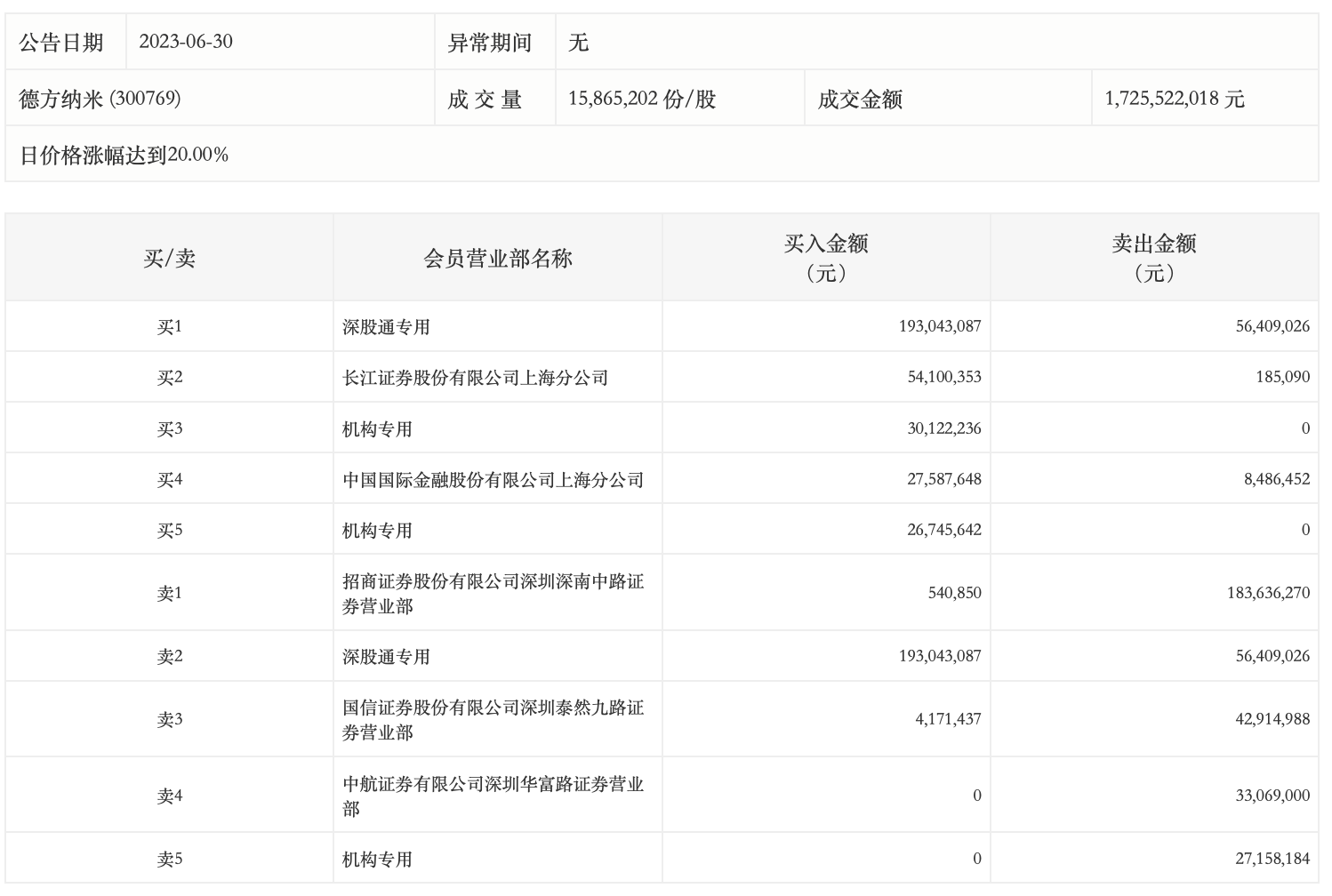Select buy amount 540,850
The image size is (1332, 896).
pyautogui.click(x=955, y=593)
